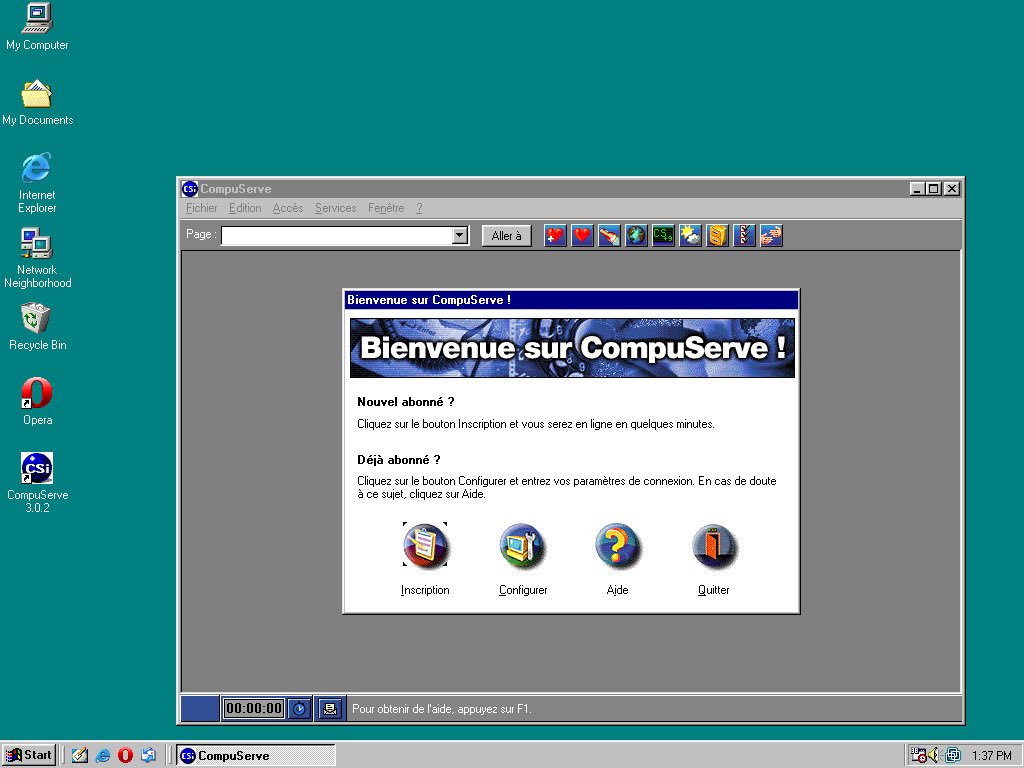Open the Internet globe toolbar icon

[x=636, y=235]
